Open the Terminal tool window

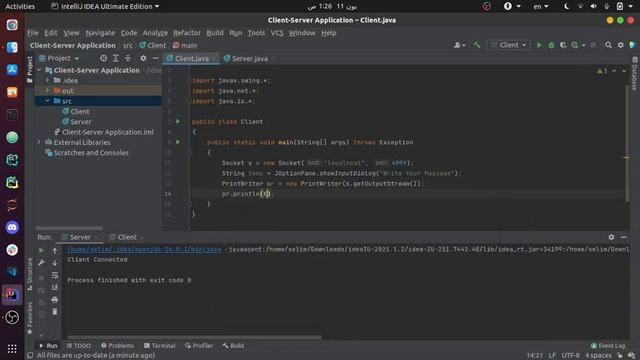[160, 346]
